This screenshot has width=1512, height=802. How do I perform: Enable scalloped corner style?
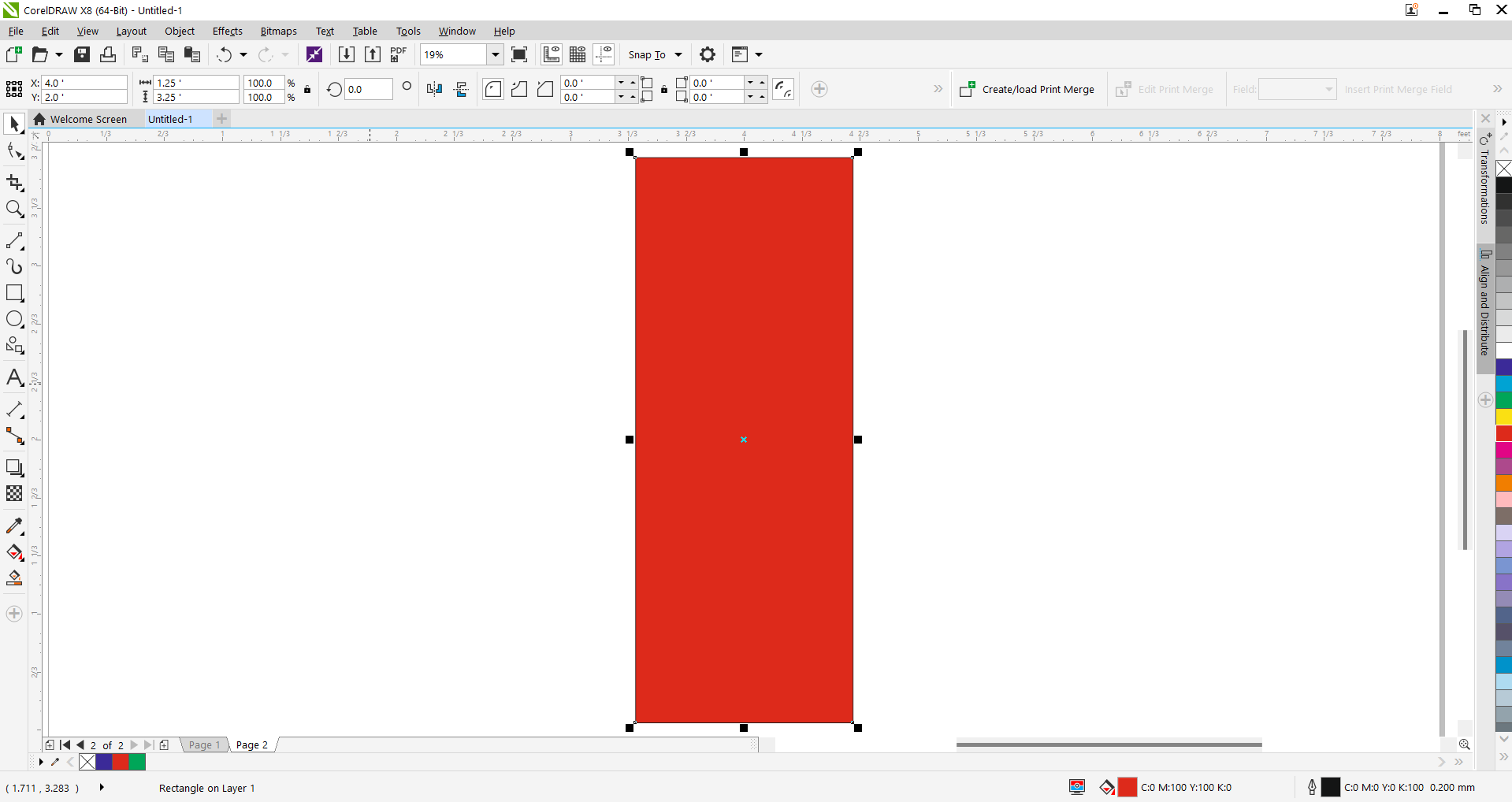coord(519,89)
